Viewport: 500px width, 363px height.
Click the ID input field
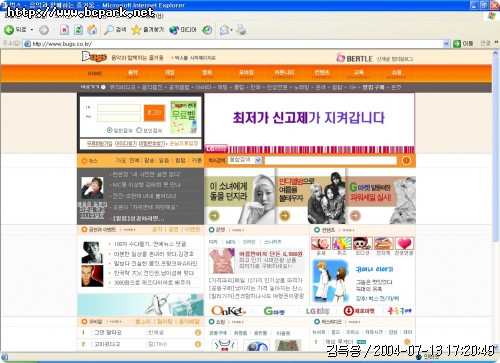119,108
